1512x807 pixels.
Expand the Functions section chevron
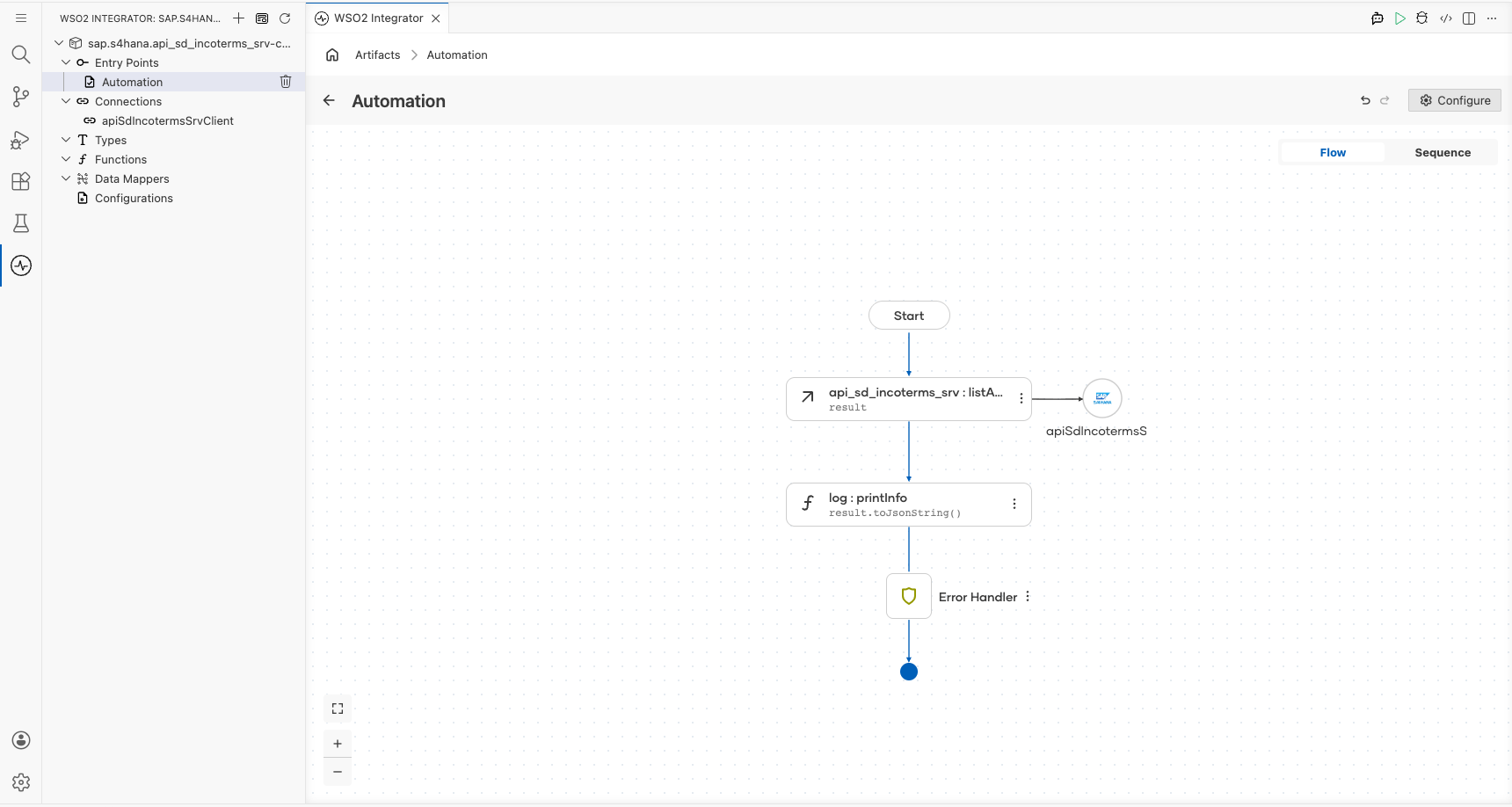click(66, 159)
